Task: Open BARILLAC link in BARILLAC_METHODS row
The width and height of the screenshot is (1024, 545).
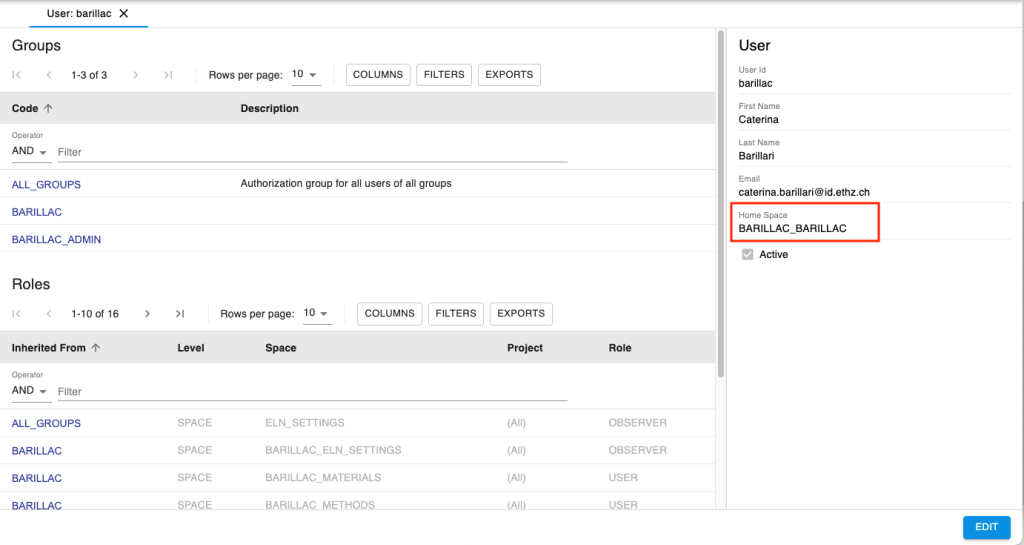Action: 37,505
